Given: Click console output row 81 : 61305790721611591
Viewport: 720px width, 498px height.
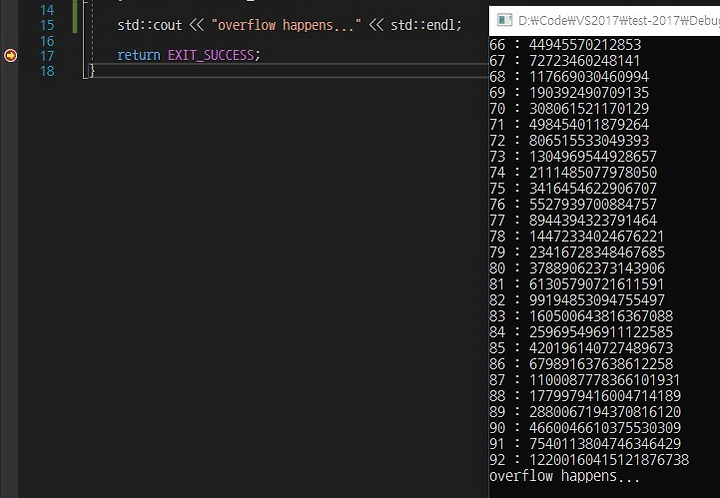Looking at the screenshot, I should pyautogui.click(x=577, y=284).
